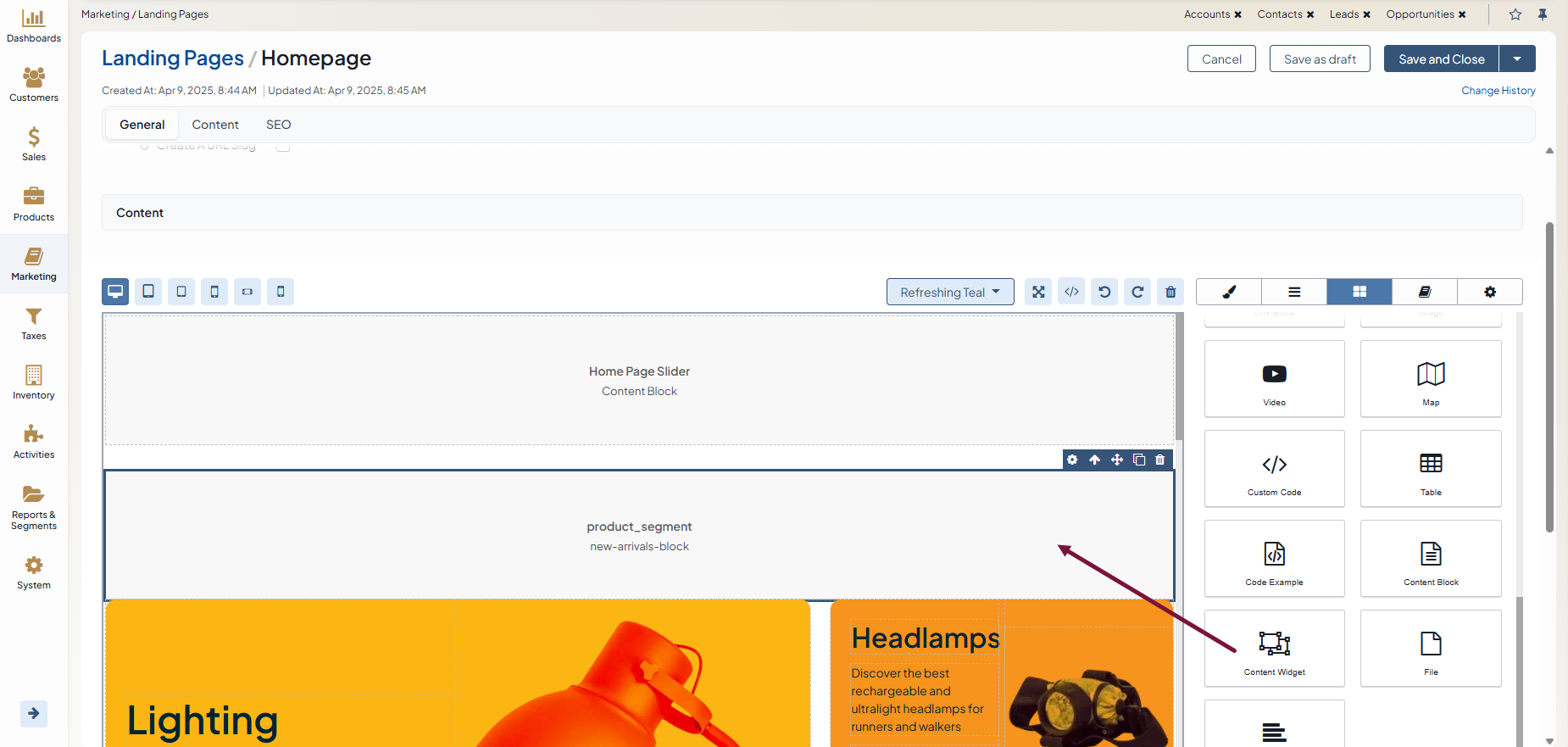The image size is (1568, 747).
Task: Select the Video block
Action: point(1275,379)
